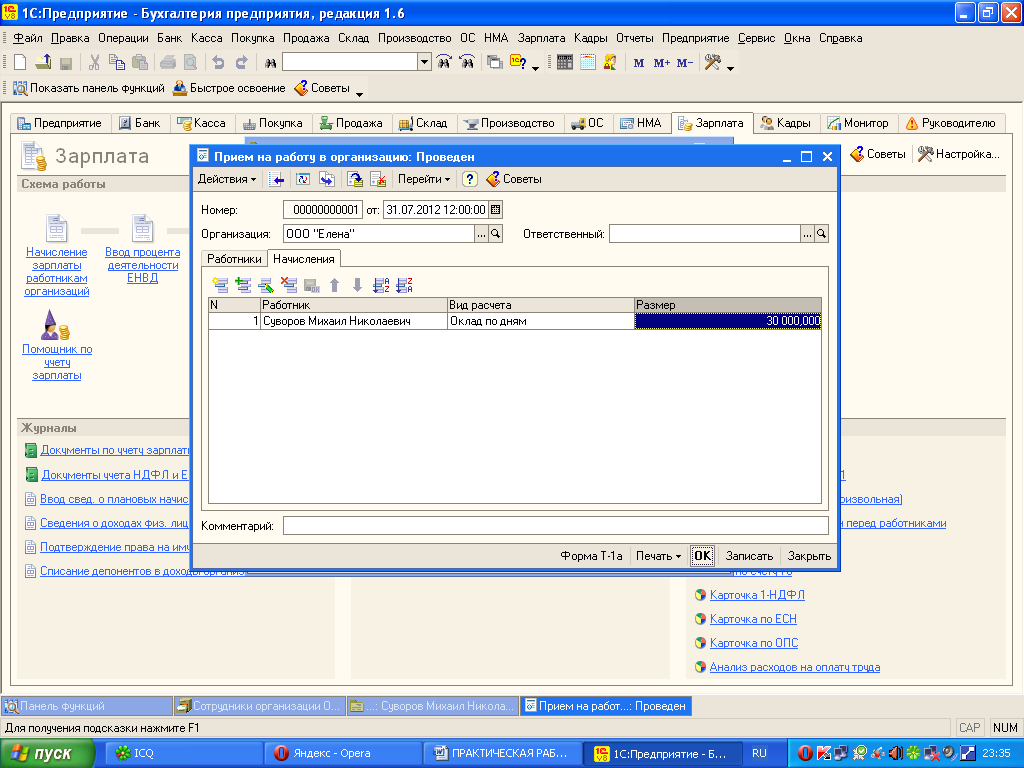Open the Карточка 1-НДФЛ link
1024x768 pixels.
[x=757, y=595]
